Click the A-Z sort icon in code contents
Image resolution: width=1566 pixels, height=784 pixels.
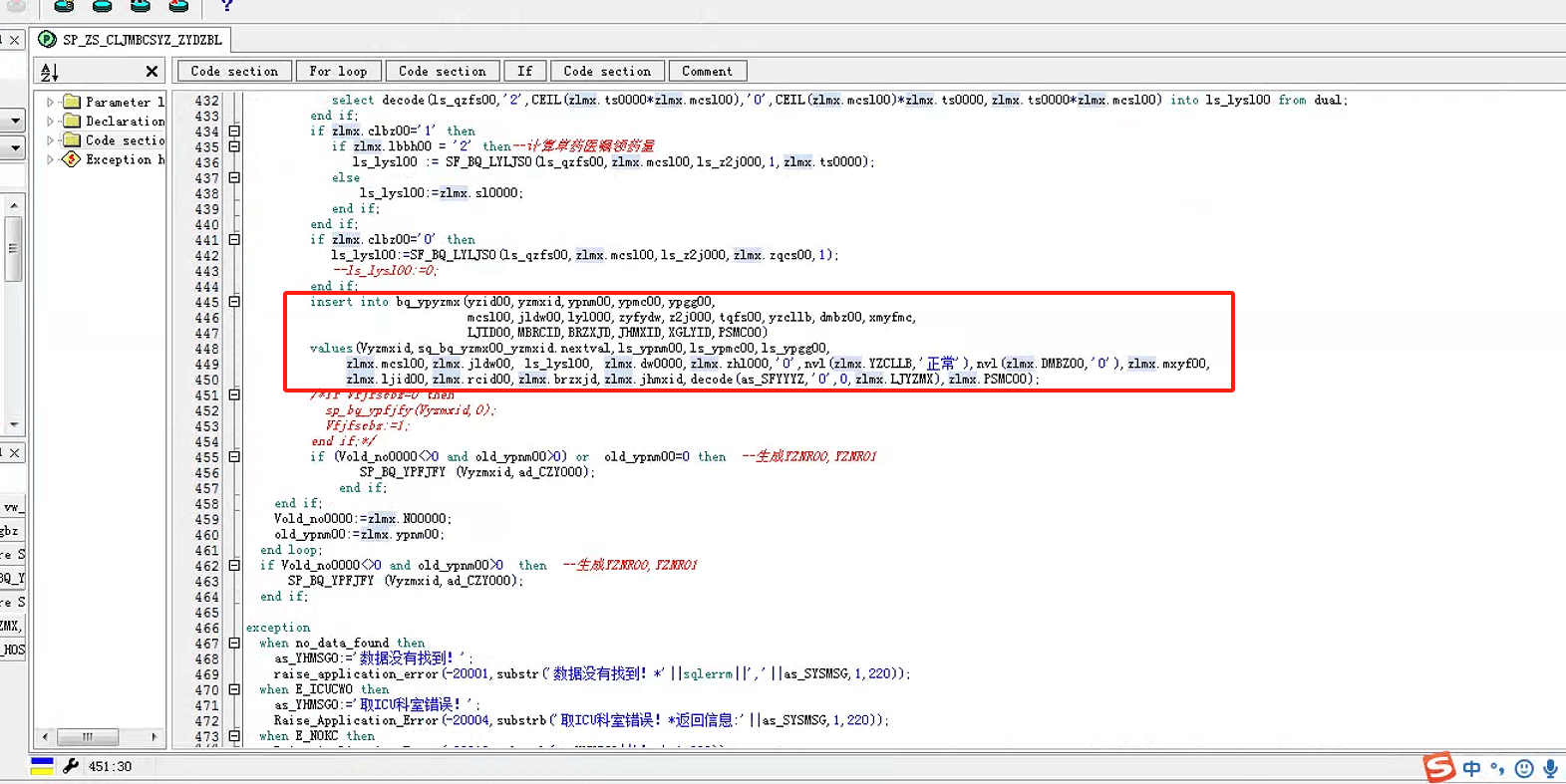(x=49, y=72)
